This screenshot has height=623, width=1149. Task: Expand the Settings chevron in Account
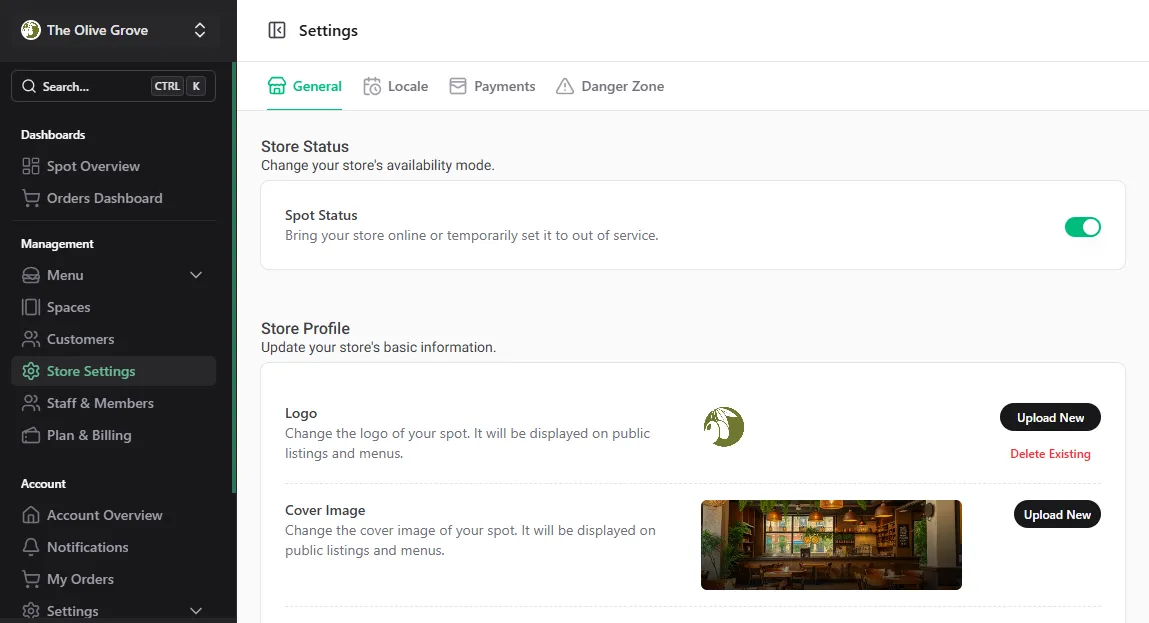[196, 610]
